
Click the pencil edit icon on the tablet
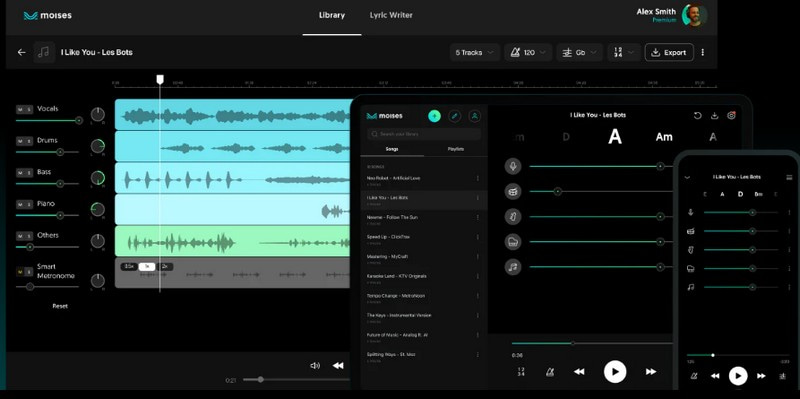[x=454, y=116]
